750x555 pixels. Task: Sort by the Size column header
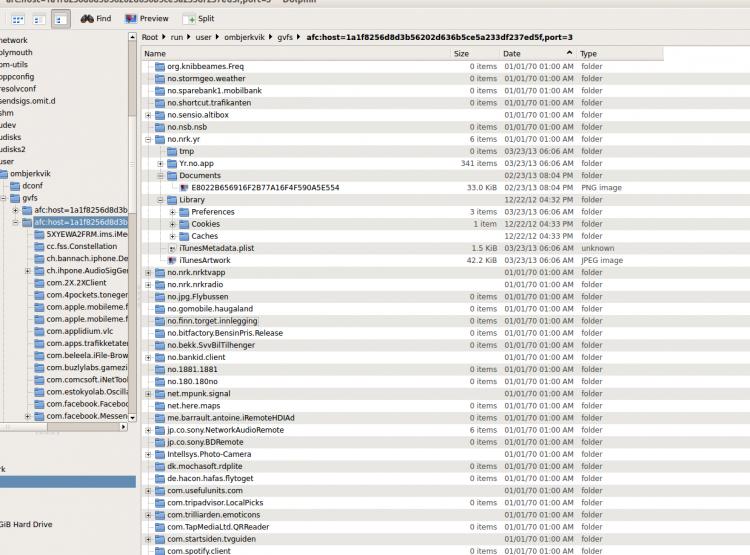pyautogui.click(x=474, y=54)
